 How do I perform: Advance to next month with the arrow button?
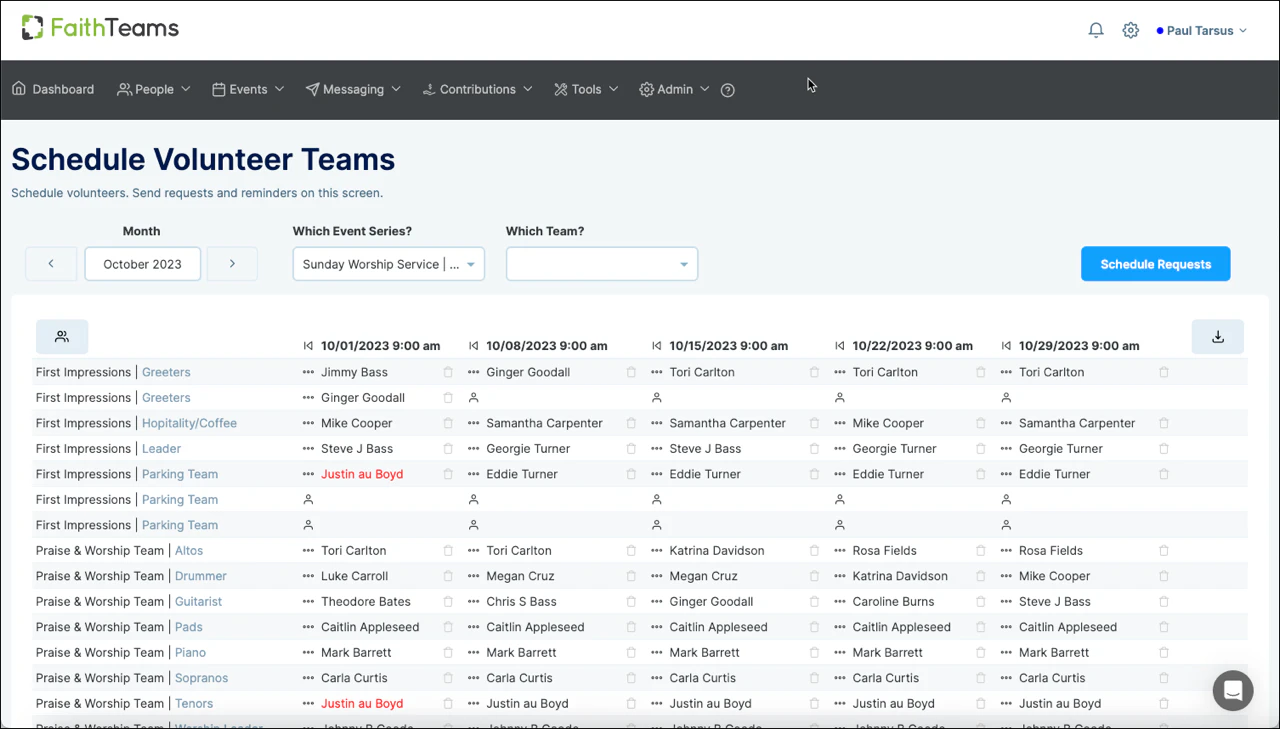click(x=232, y=263)
